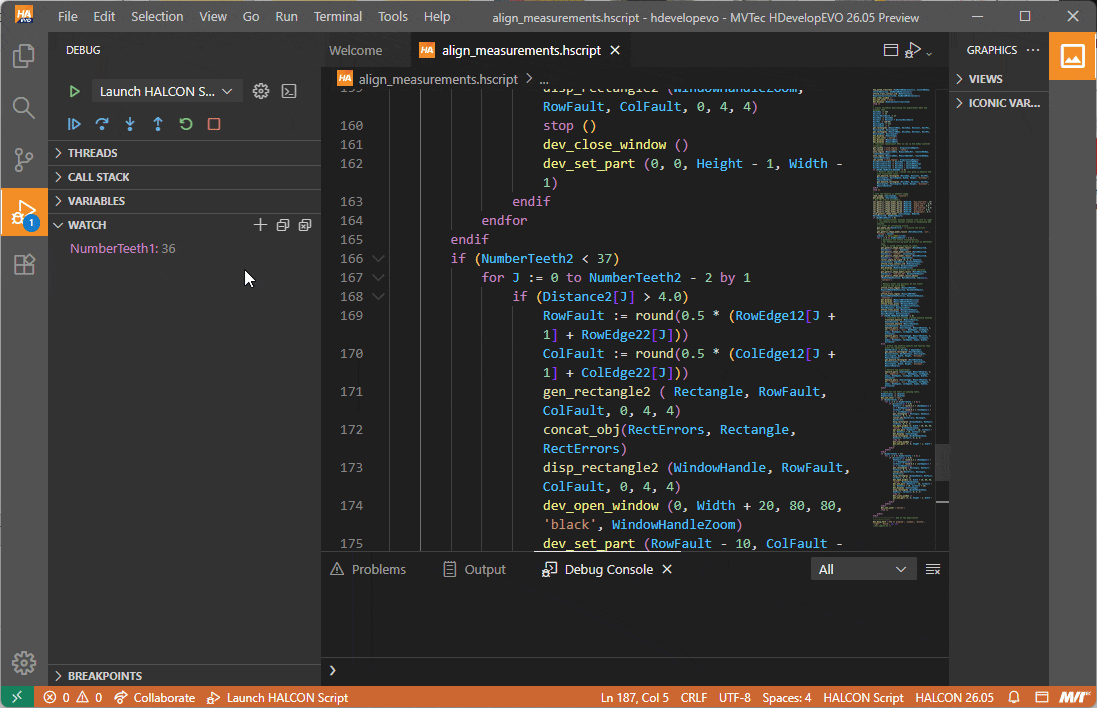Image resolution: width=1097 pixels, height=708 pixels.
Task: Open launch configuration gear icon
Action: (261, 91)
